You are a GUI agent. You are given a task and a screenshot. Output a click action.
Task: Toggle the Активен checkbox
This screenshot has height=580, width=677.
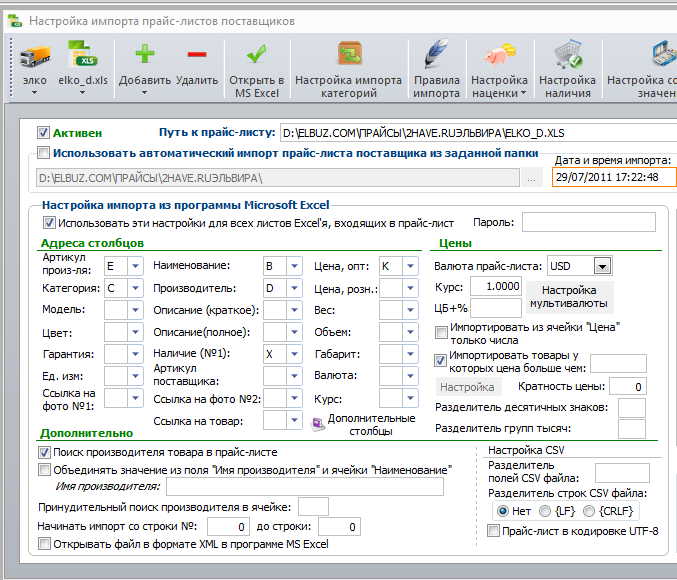(43, 133)
